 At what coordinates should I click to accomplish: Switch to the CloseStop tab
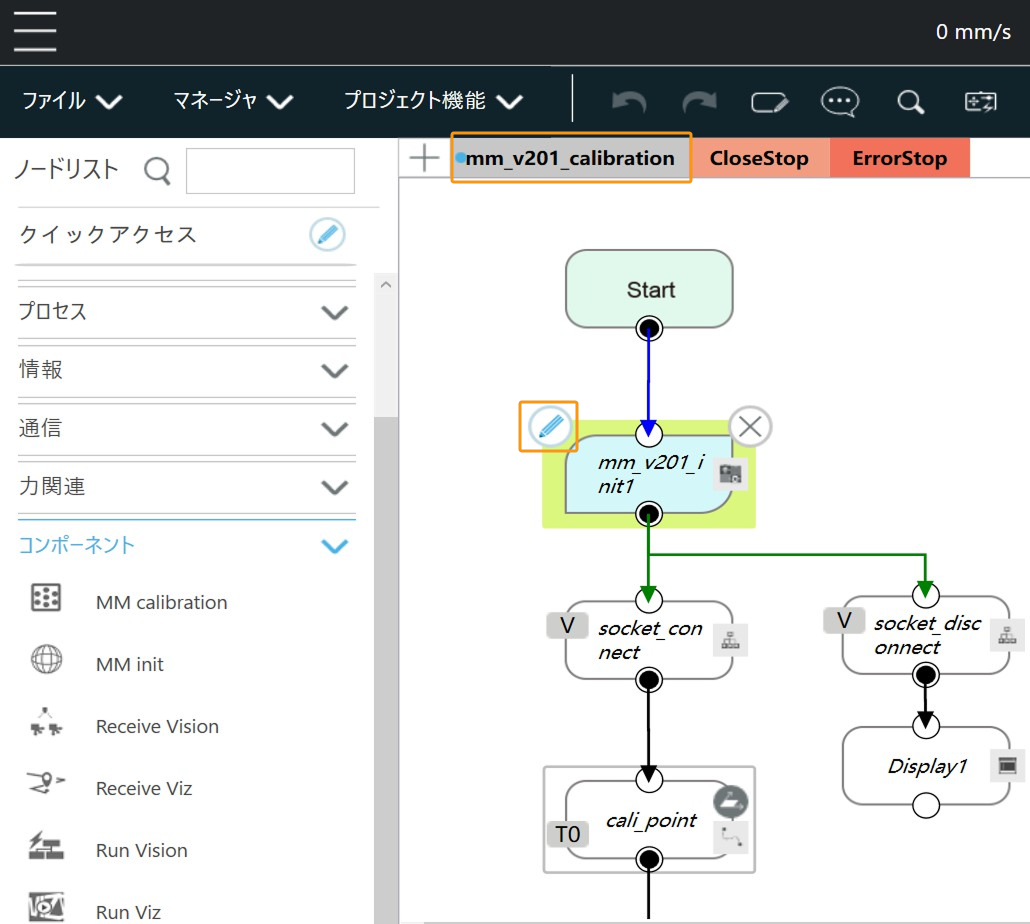click(759, 158)
